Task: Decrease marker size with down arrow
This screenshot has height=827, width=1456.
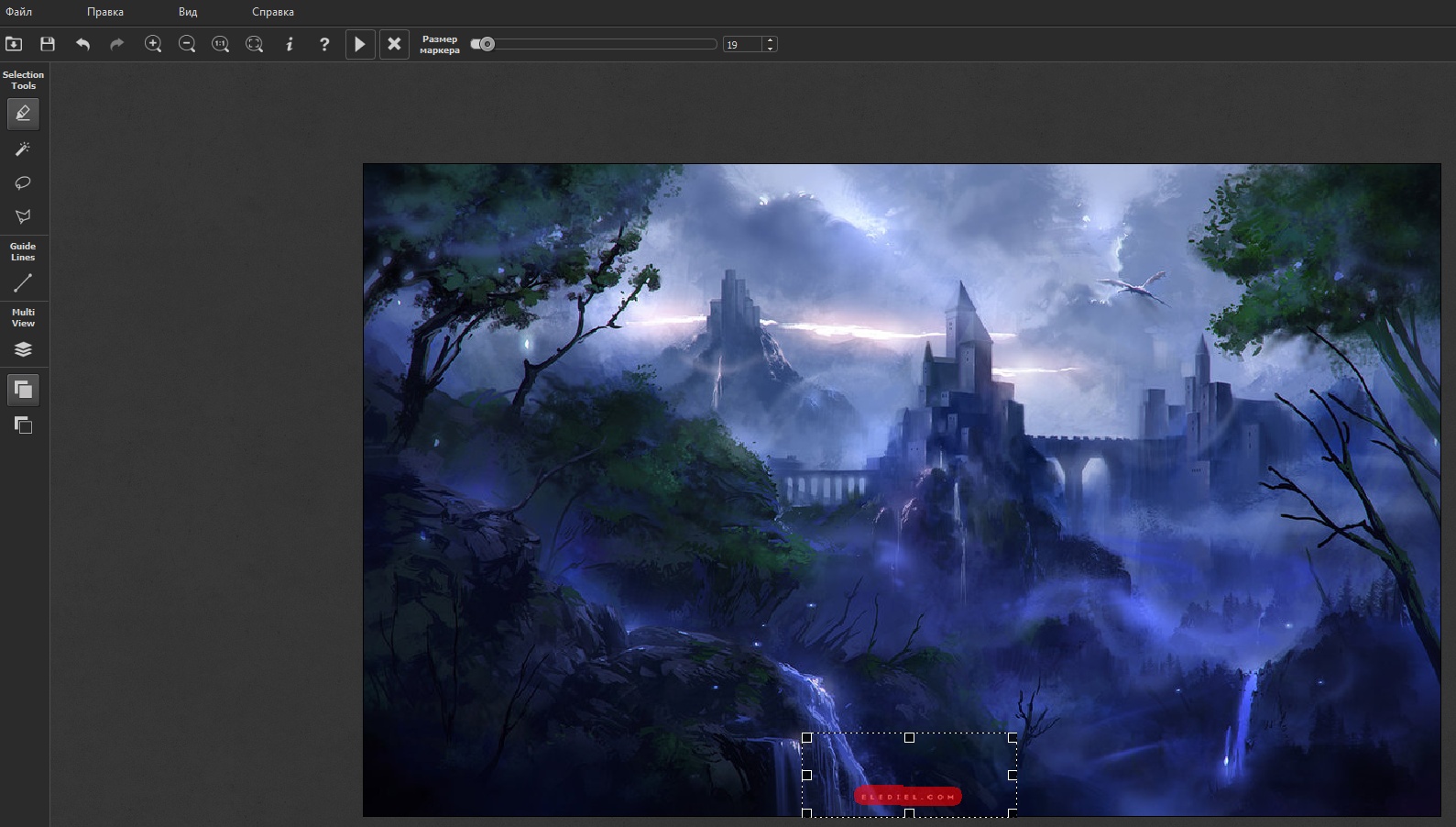Action: 770,49
